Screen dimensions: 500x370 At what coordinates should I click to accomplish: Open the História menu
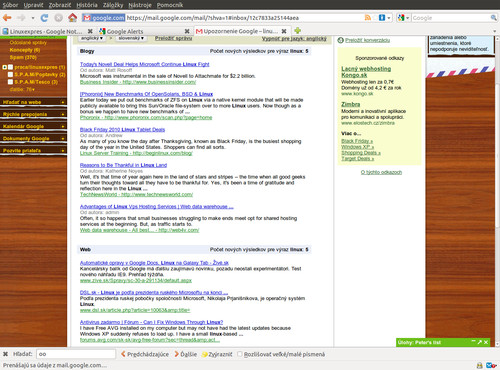87,5
